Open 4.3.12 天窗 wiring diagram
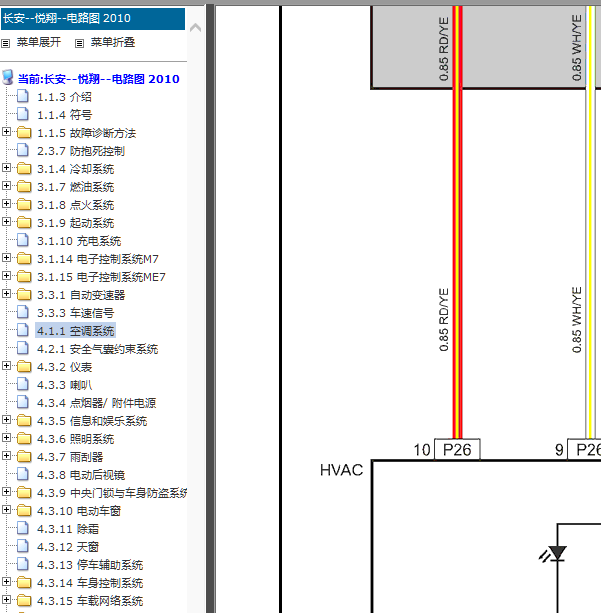The height and width of the screenshot is (613, 601). pos(68,547)
